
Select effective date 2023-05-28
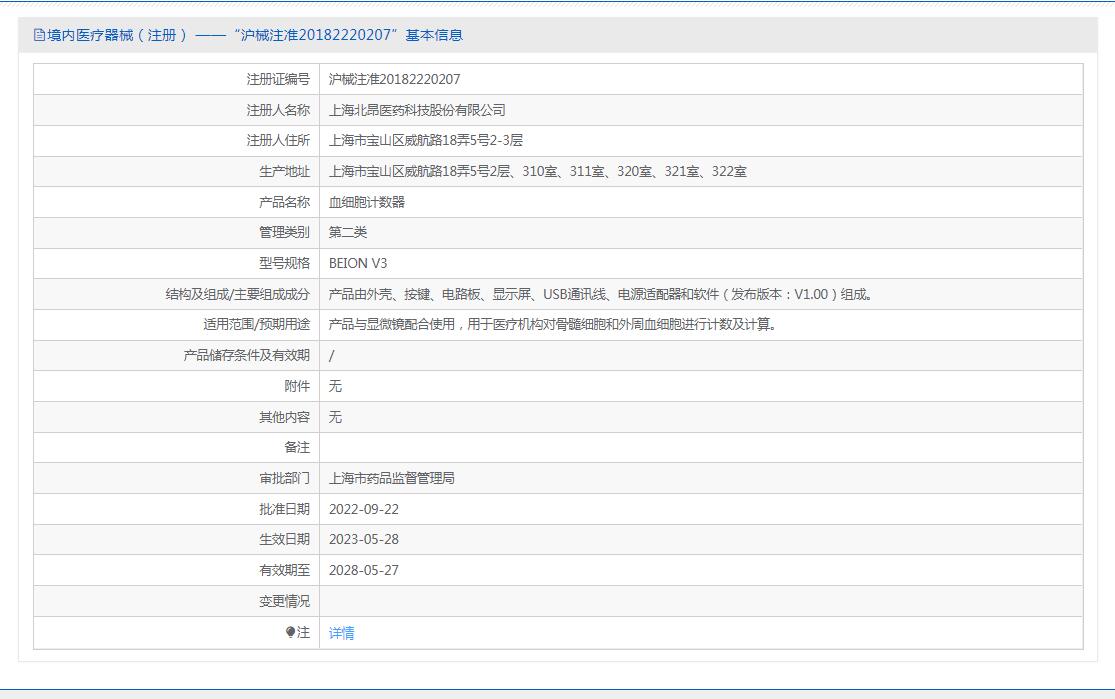tap(363, 539)
